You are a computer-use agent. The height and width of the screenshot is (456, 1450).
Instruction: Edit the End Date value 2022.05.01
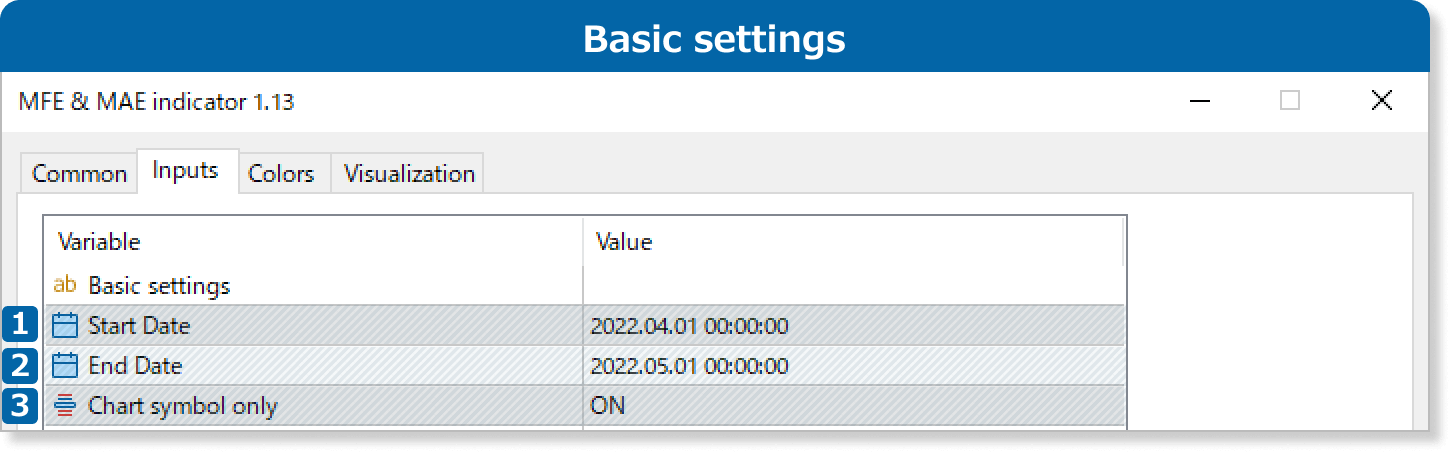click(x=689, y=366)
